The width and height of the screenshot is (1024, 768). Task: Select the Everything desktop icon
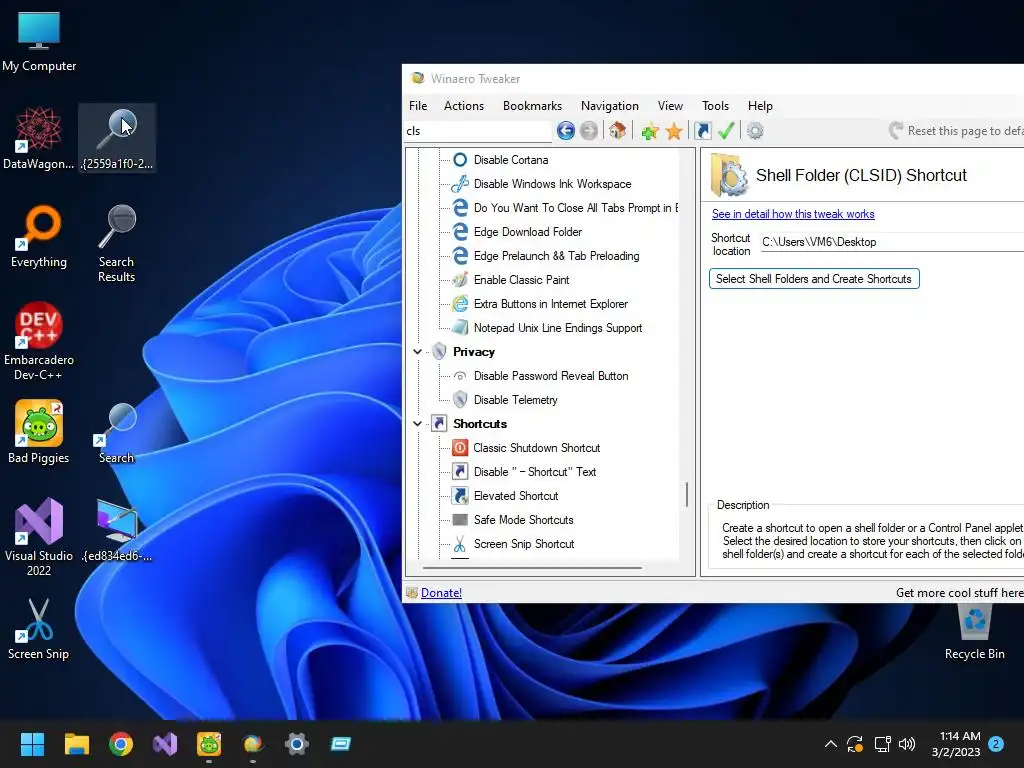coord(39,237)
